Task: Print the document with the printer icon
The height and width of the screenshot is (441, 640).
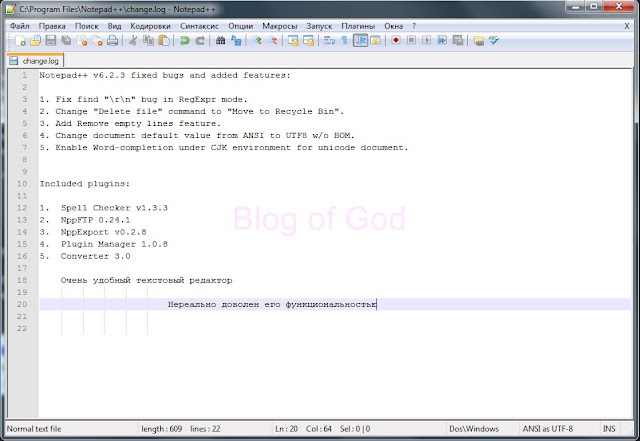Action: (x=113, y=40)
